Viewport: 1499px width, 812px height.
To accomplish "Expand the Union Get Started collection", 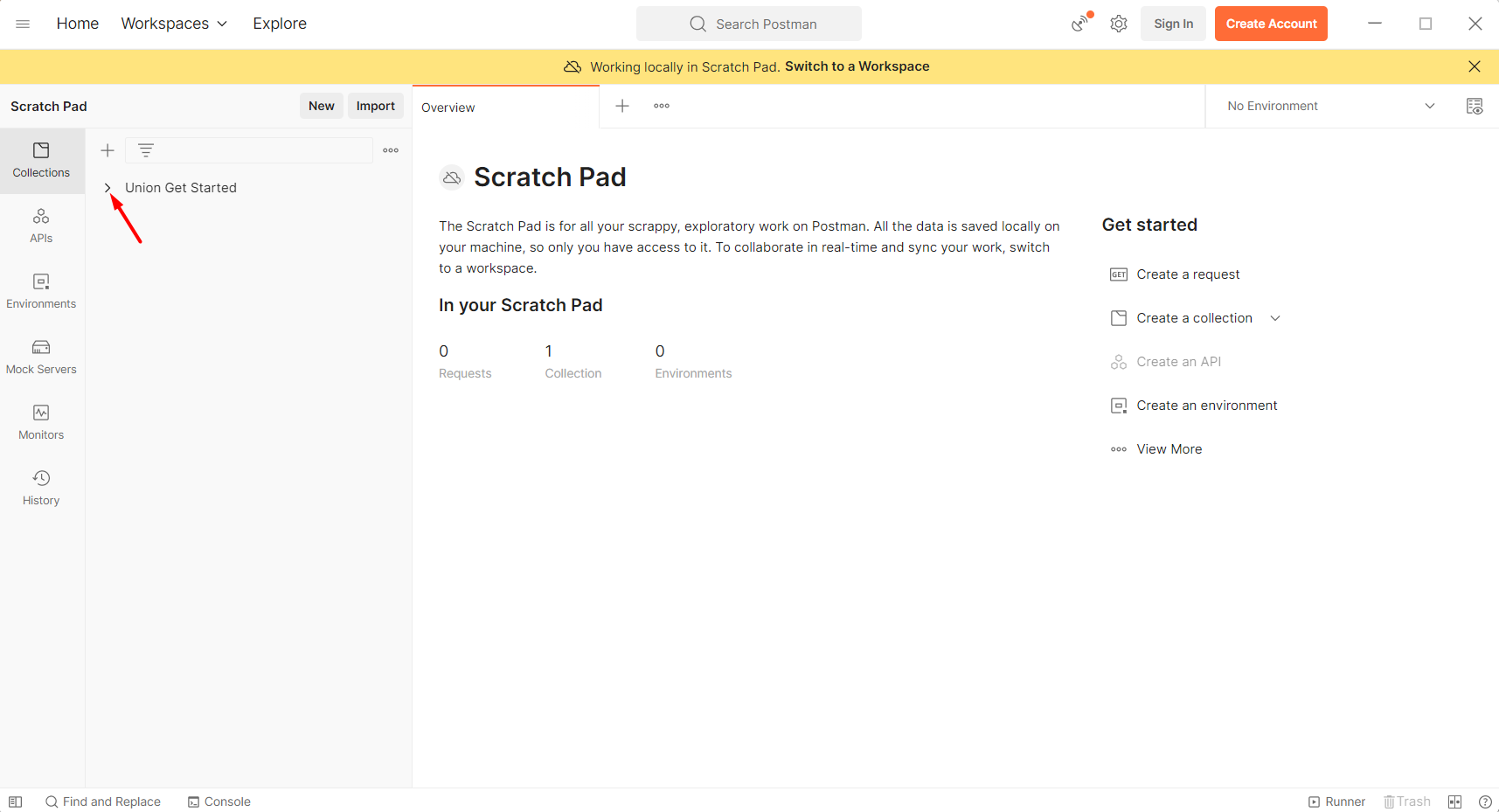I will pos(108,188).
